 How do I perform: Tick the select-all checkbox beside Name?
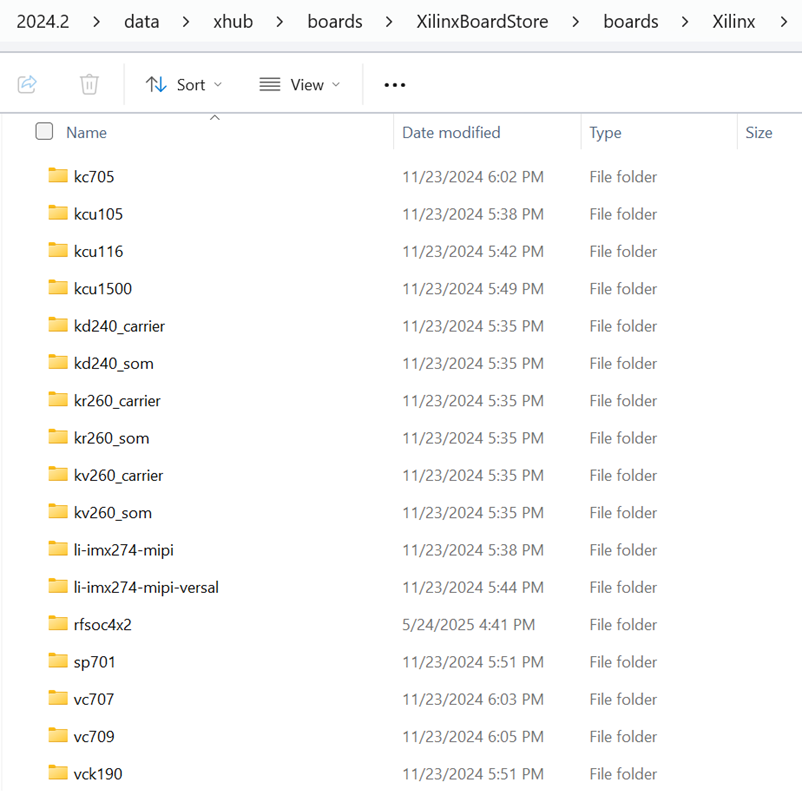pyautogui.click(x=44, y=131)
